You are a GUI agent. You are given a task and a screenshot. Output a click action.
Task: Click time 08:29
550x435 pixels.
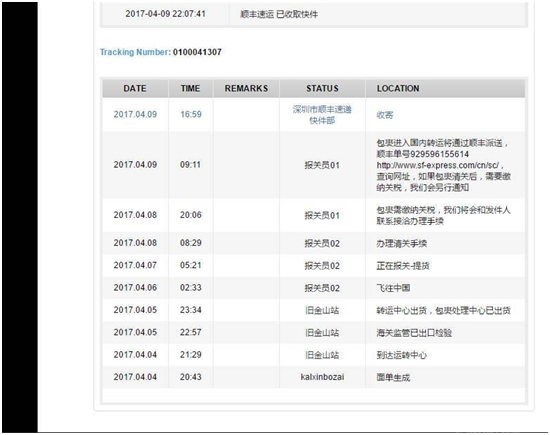pos(191,243)
